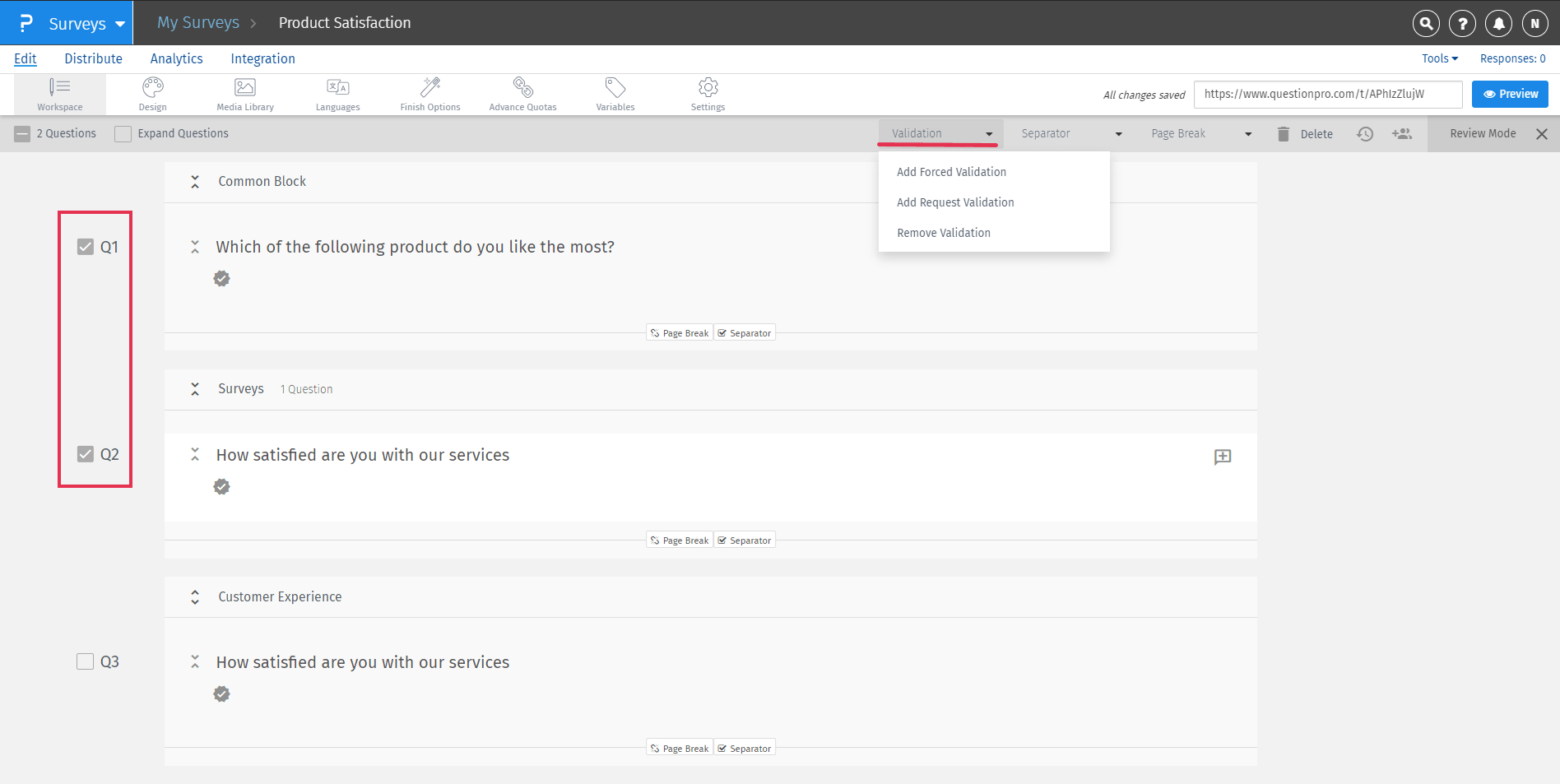1560x784 pixels.
Task: Open the Languages tool
Action: (x=338, y=95)
